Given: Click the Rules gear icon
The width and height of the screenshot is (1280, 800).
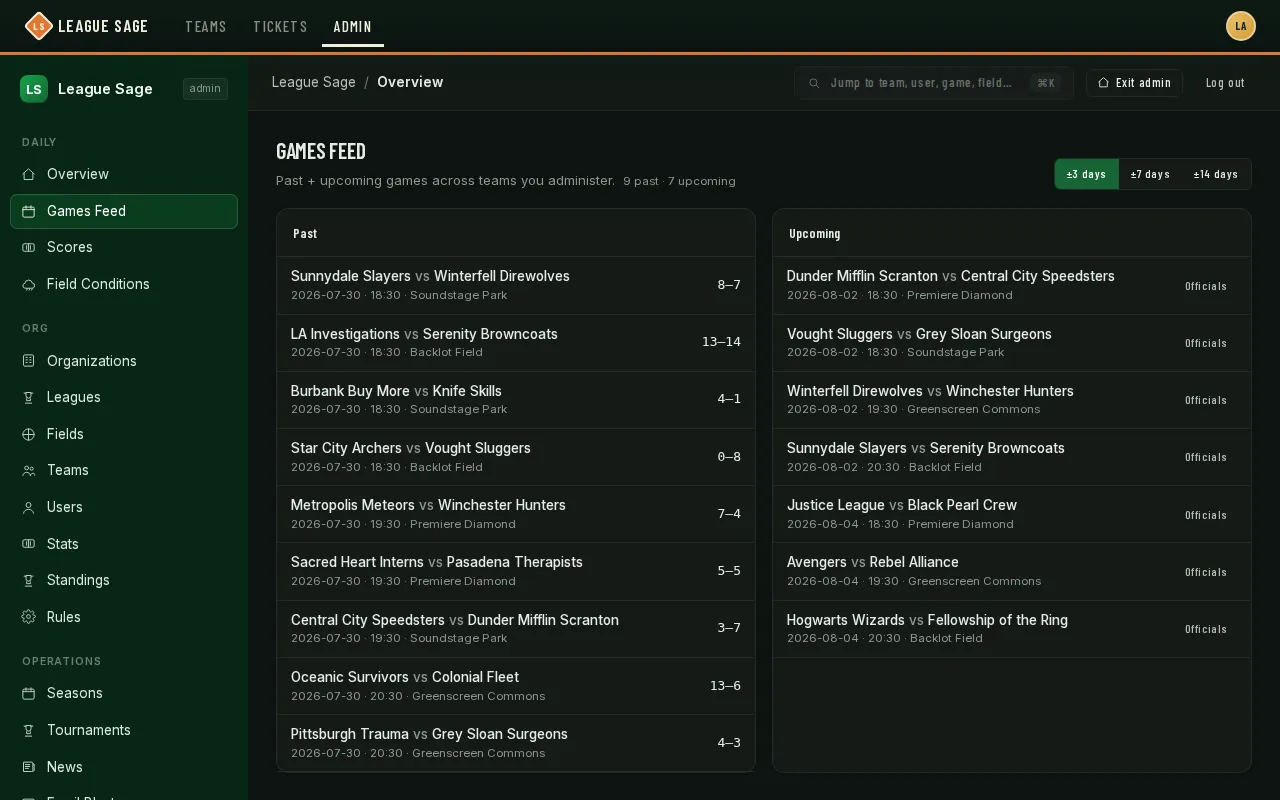Looking at the screenshot, I should (x=29, y=617).
